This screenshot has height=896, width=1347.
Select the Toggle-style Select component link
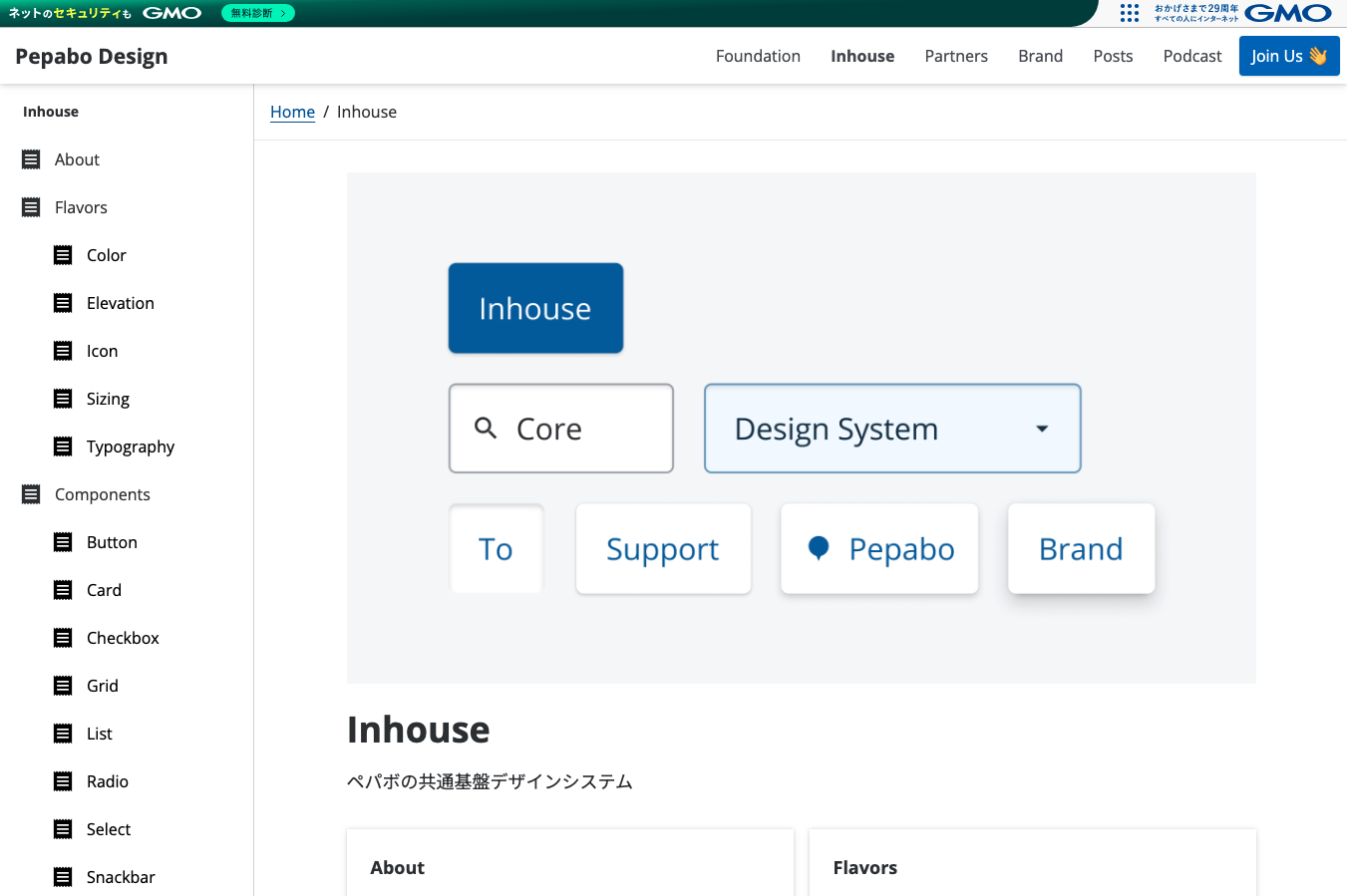(x=108, y=829)
